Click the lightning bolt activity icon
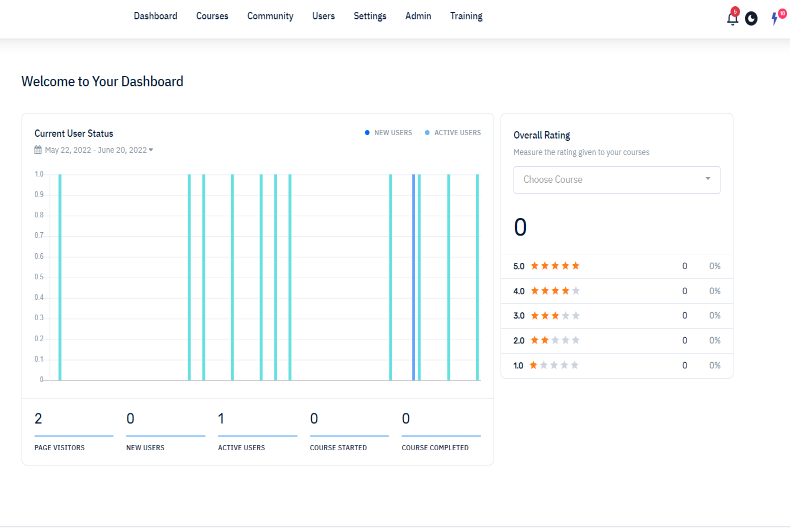This screenshot has width=790, height=528. [x=774, y=18]
